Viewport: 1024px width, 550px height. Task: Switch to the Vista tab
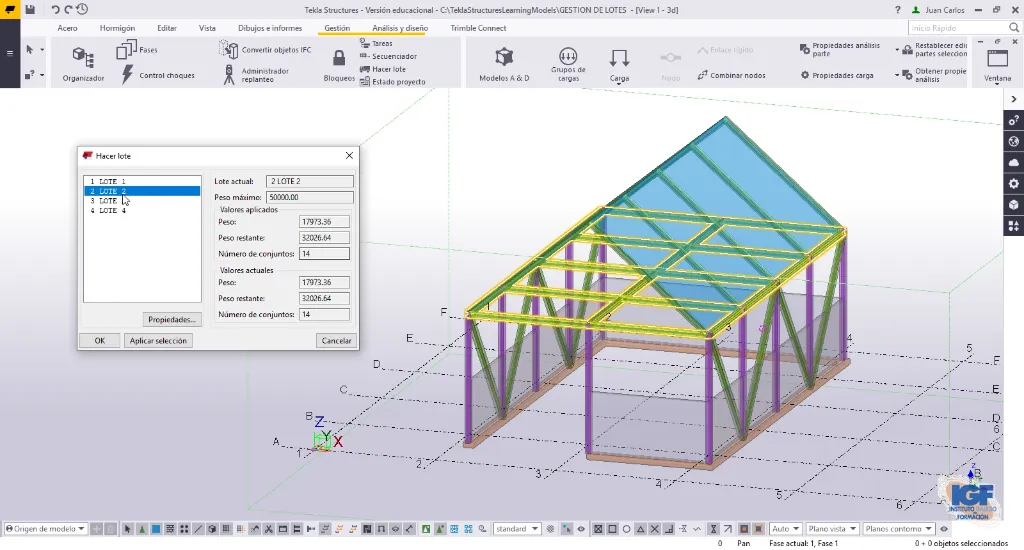207,28
